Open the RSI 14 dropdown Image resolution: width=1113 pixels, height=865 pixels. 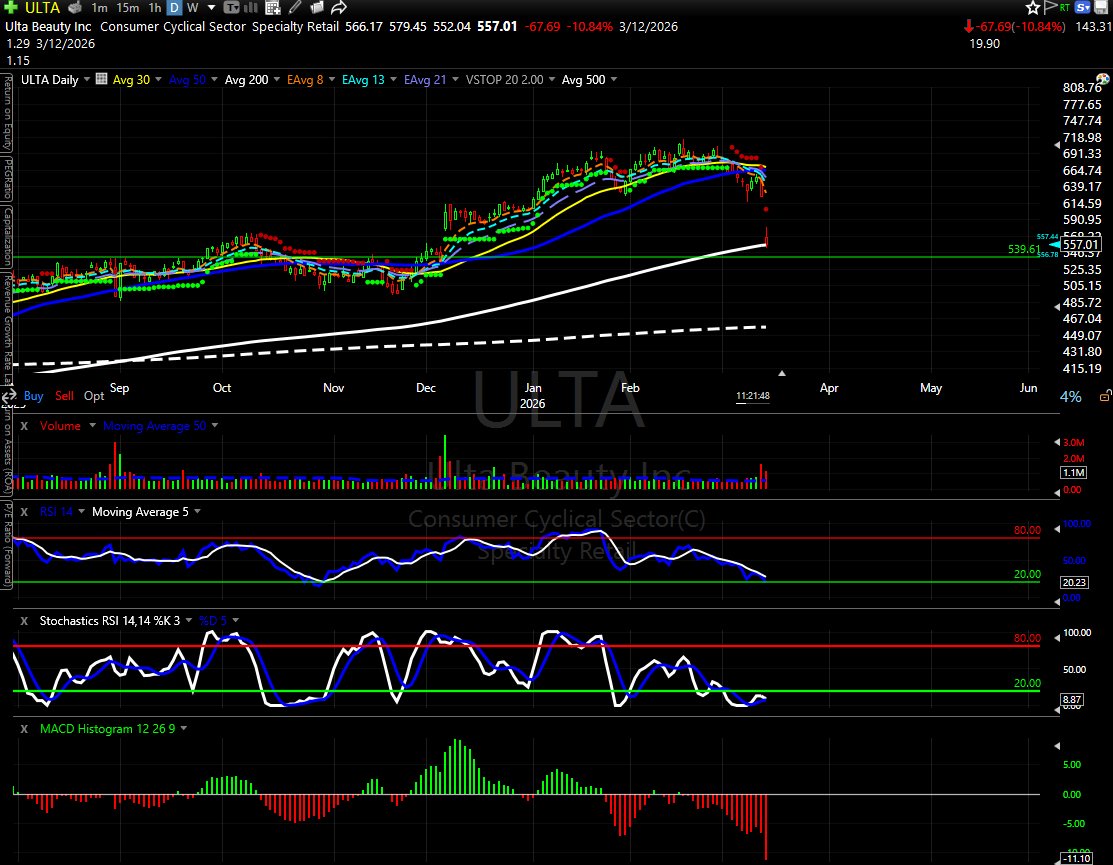(x=81, y=512)
